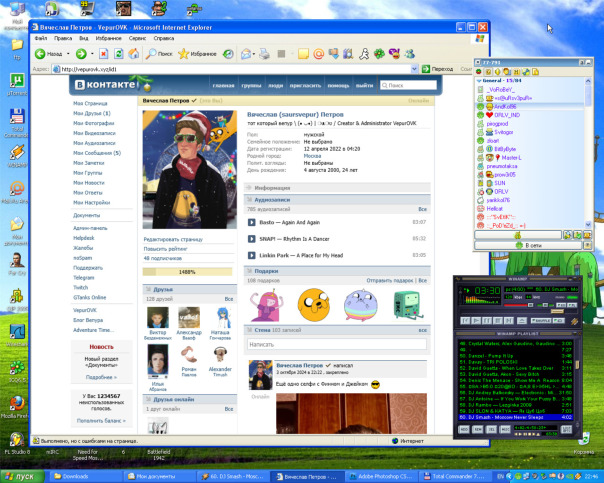Open the Избранное menu in the menu bar
This screenshot has width=604, height=483.
108,38
